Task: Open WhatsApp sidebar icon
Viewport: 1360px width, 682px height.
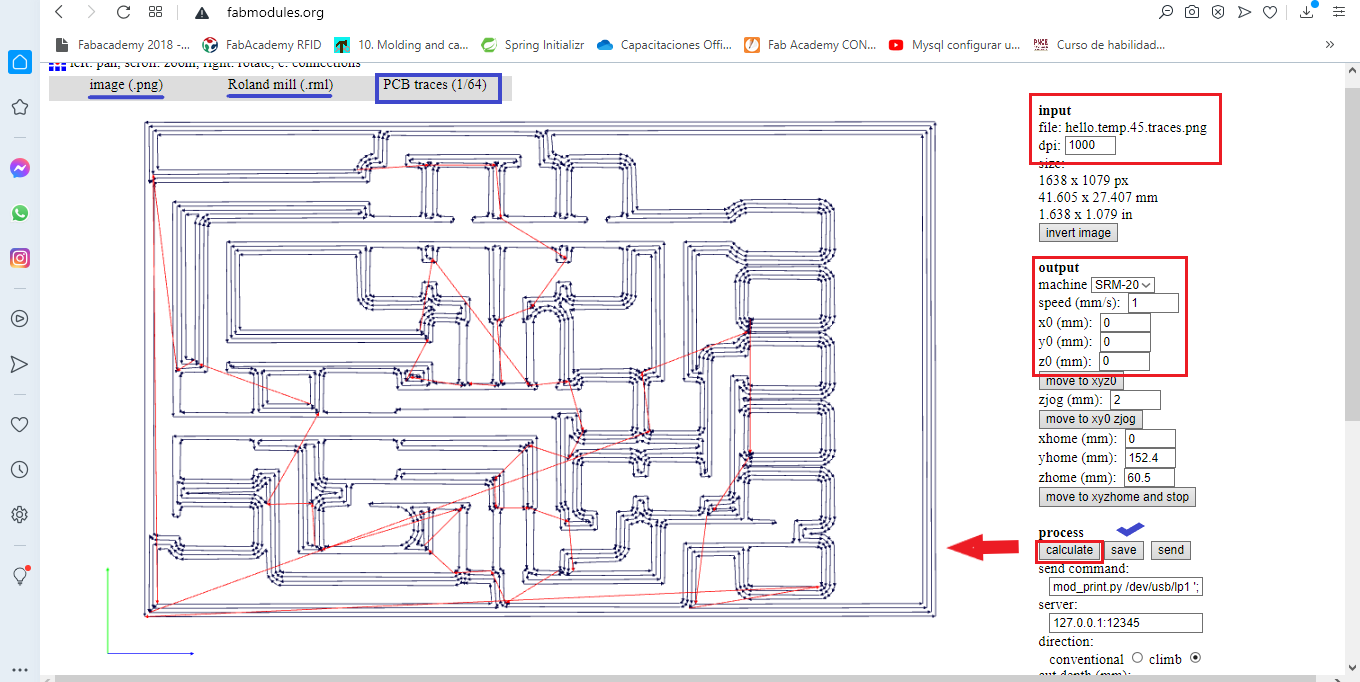Action: click(x=19, y=213)
